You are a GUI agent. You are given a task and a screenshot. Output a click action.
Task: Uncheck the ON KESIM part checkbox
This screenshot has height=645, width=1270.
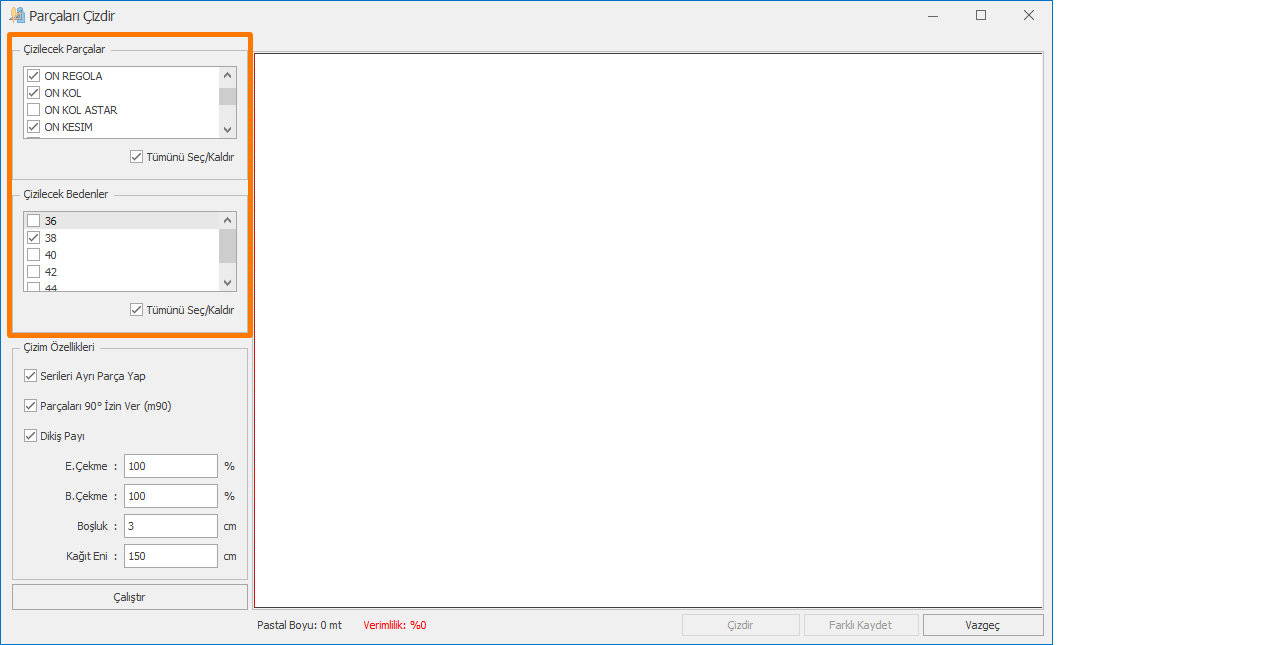click(33, 127)
